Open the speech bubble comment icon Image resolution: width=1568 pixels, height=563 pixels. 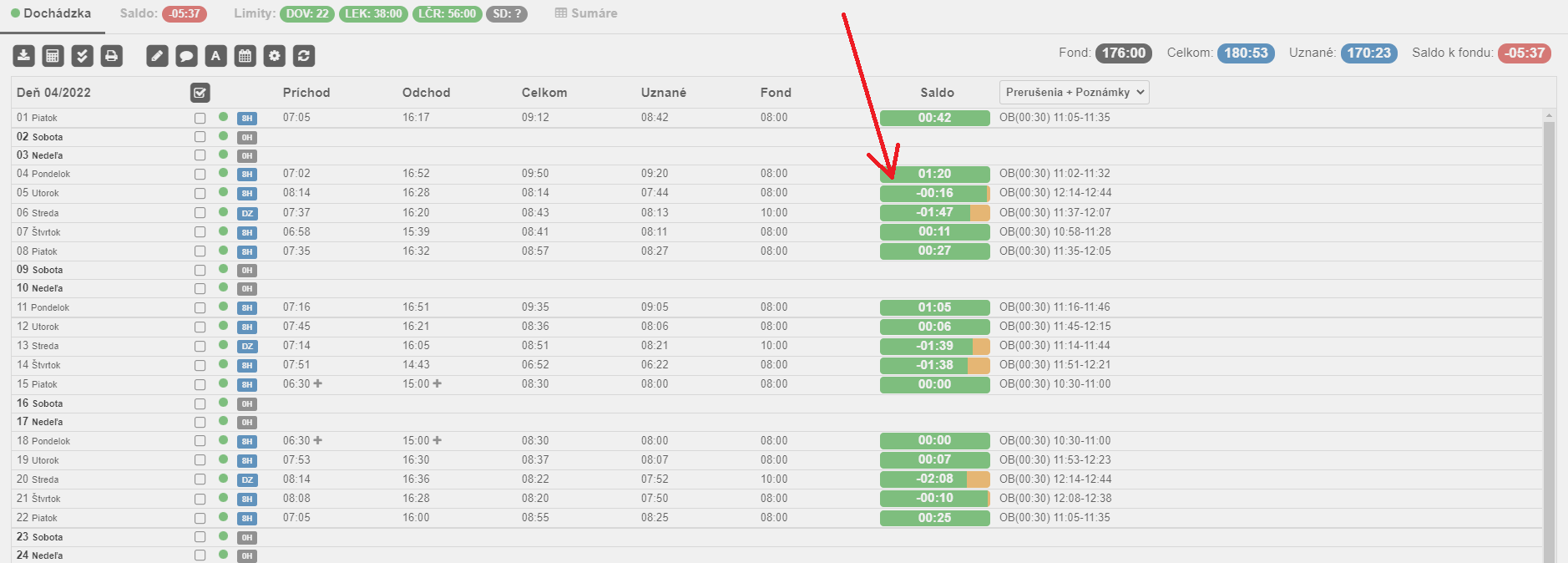click(x=186, y=56)
